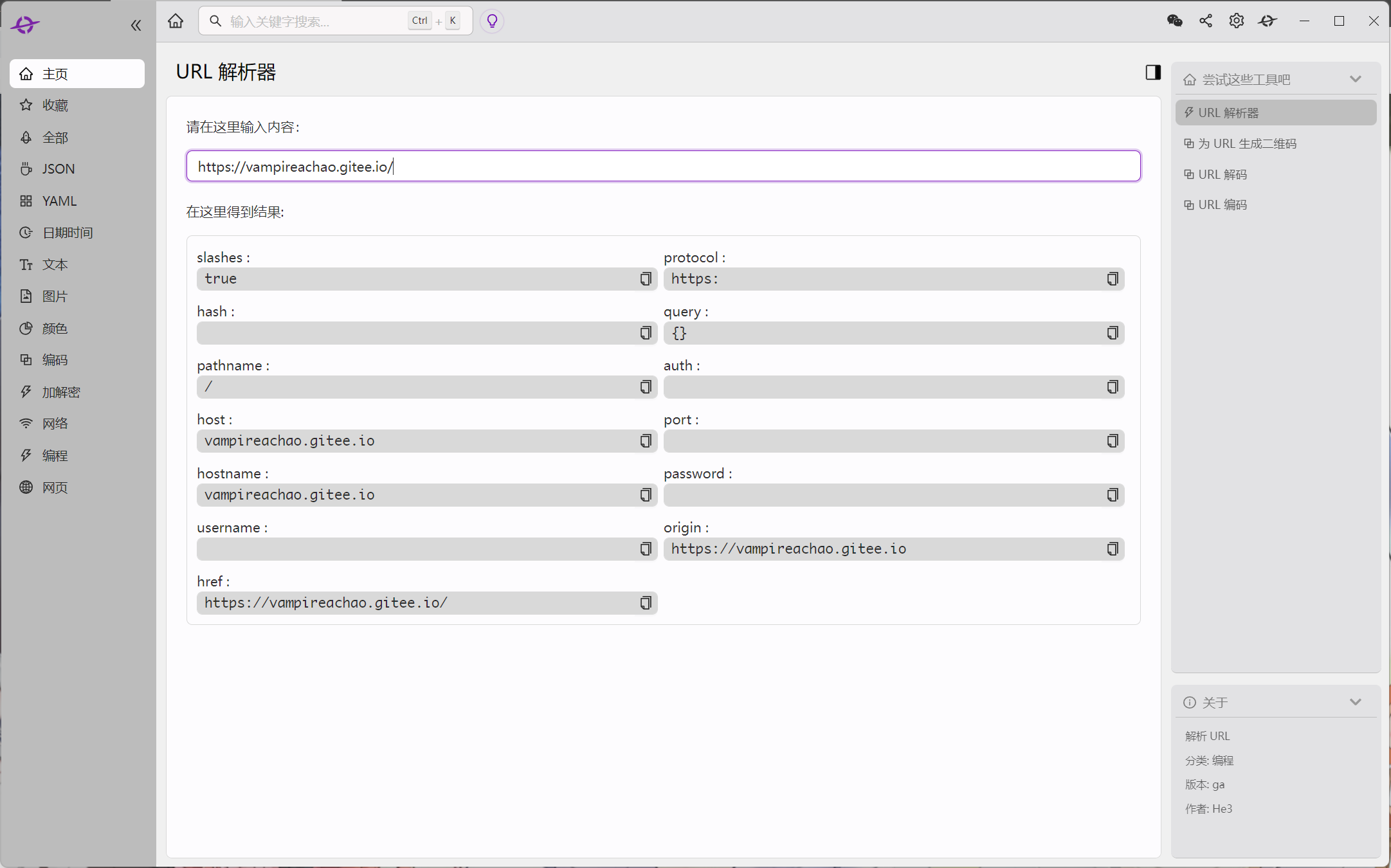Click the keyword search box
Image resolution: width=1391 pixels, height=868 pixels.
click(x=315, y=21)
